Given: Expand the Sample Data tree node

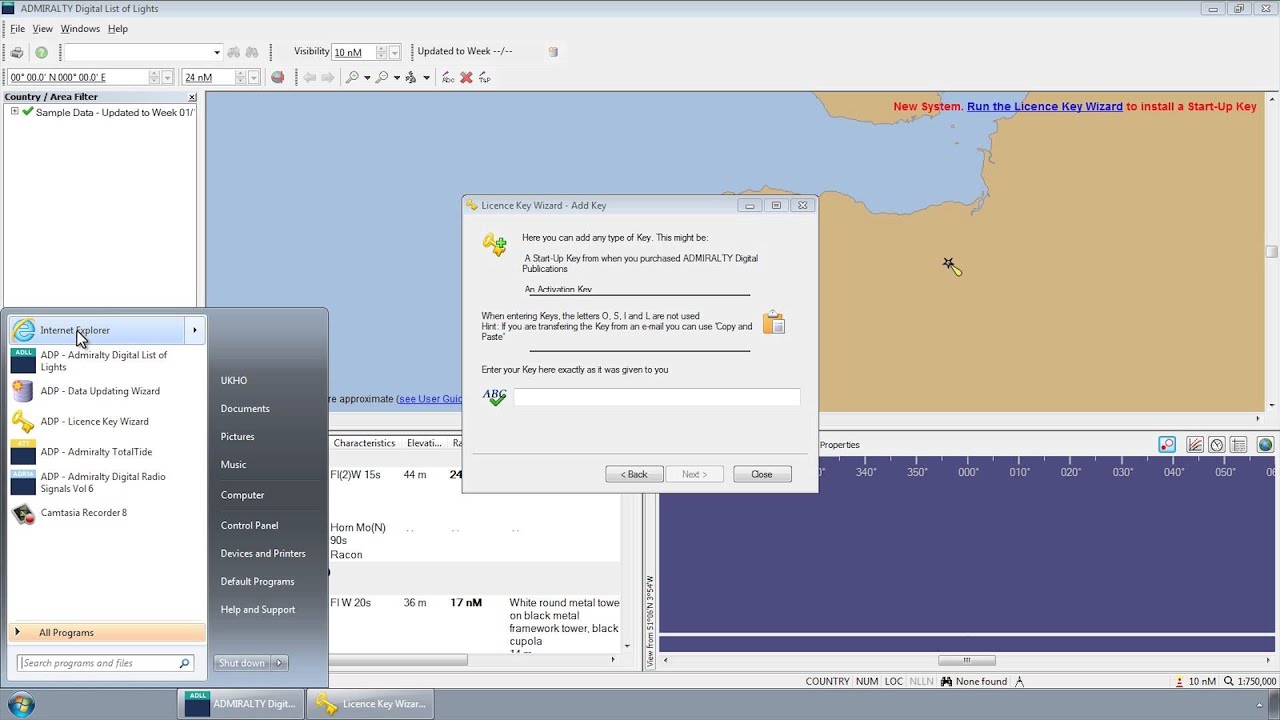Looking at the screenshot, I should point(14,112).
